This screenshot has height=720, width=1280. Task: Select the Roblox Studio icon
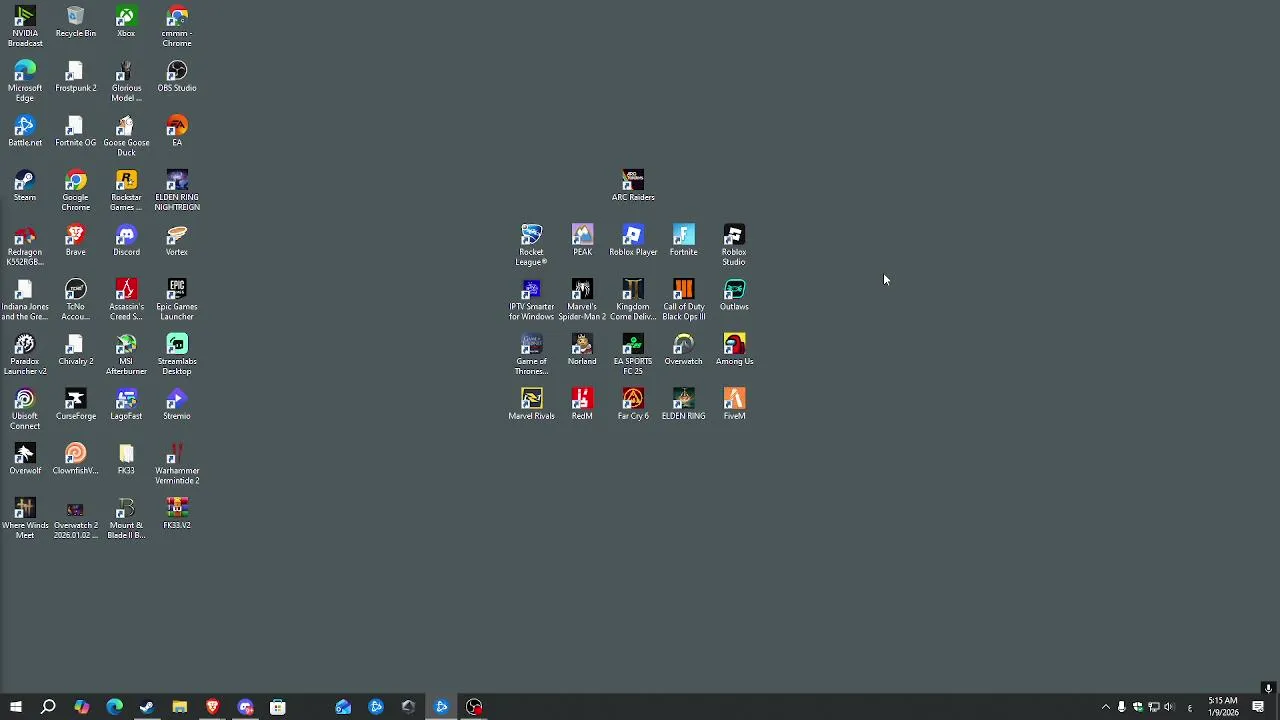pyautogui.click(x=734, y=245)
